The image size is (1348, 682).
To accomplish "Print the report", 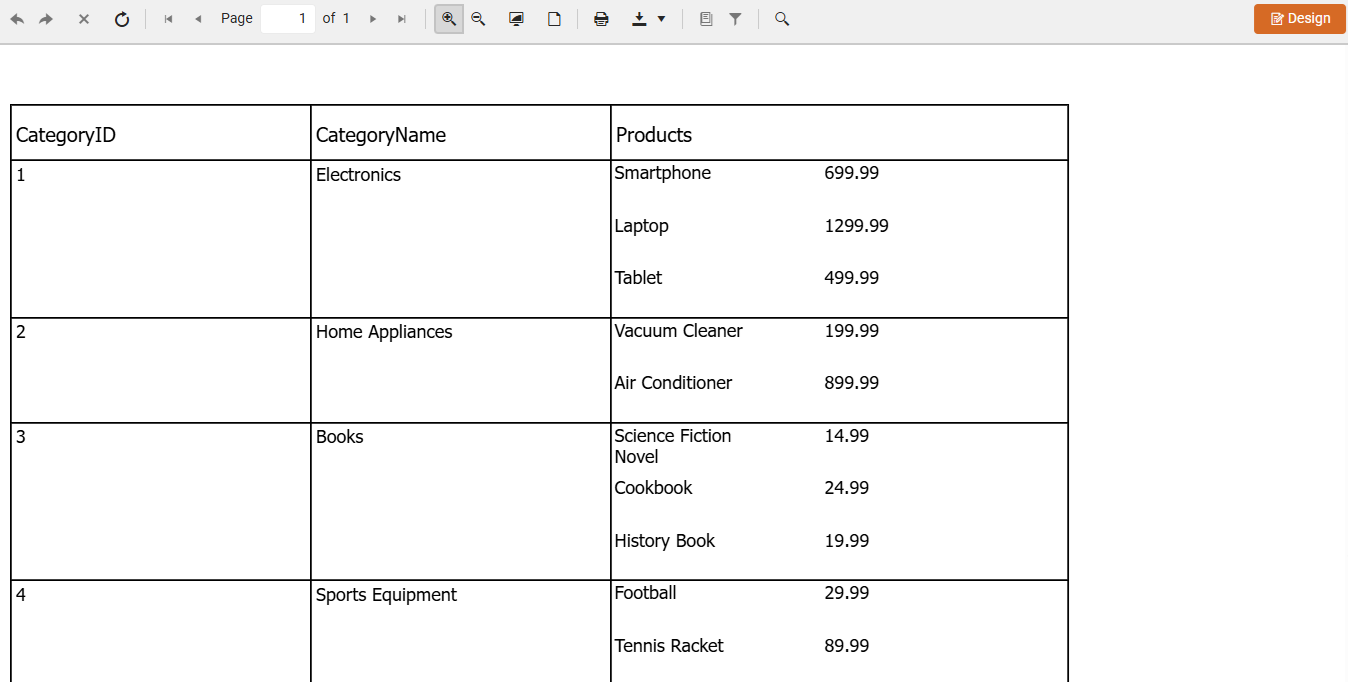I will point(601,18).
